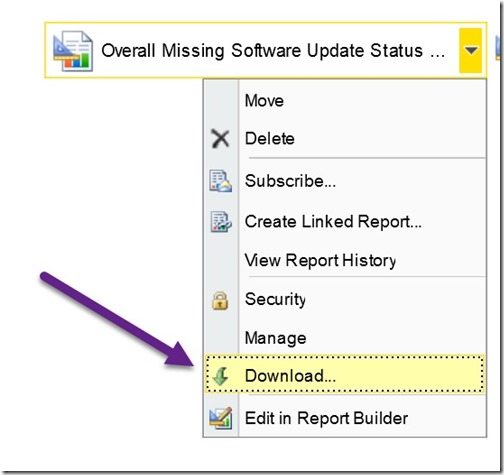Click the partially visible item at the right edge
The width and height of the screenshot is (504, 475).
499,47
